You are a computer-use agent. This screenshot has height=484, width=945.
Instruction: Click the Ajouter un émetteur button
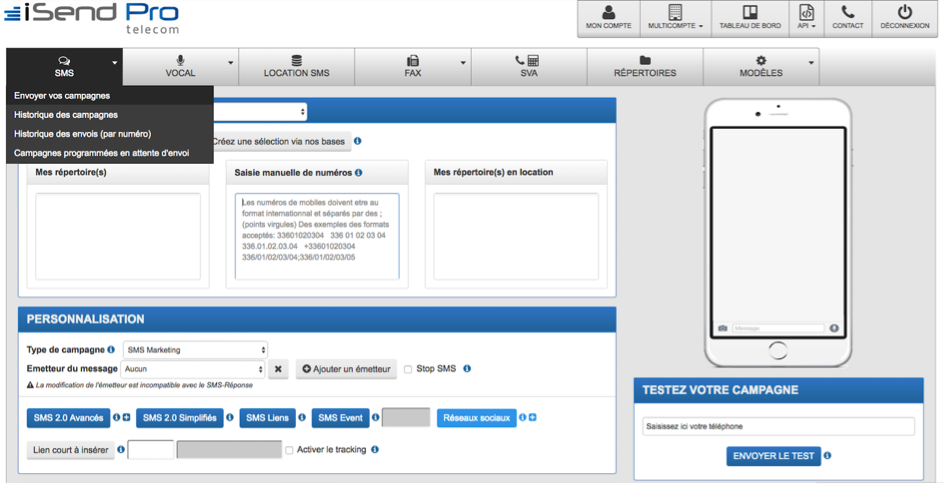point(347,369)
